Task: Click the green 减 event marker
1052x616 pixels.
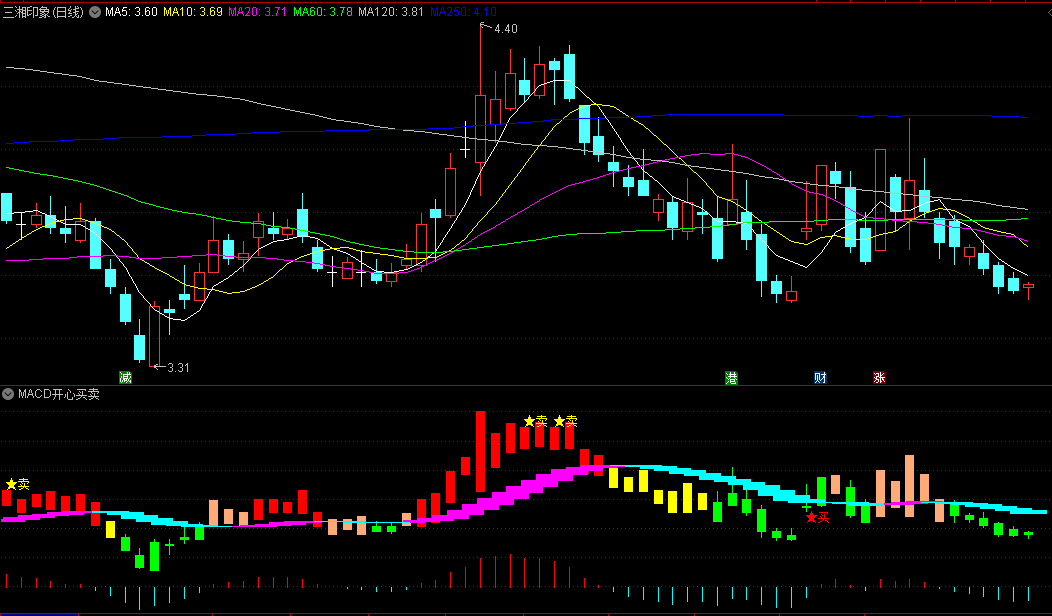Action: point(125,378)
